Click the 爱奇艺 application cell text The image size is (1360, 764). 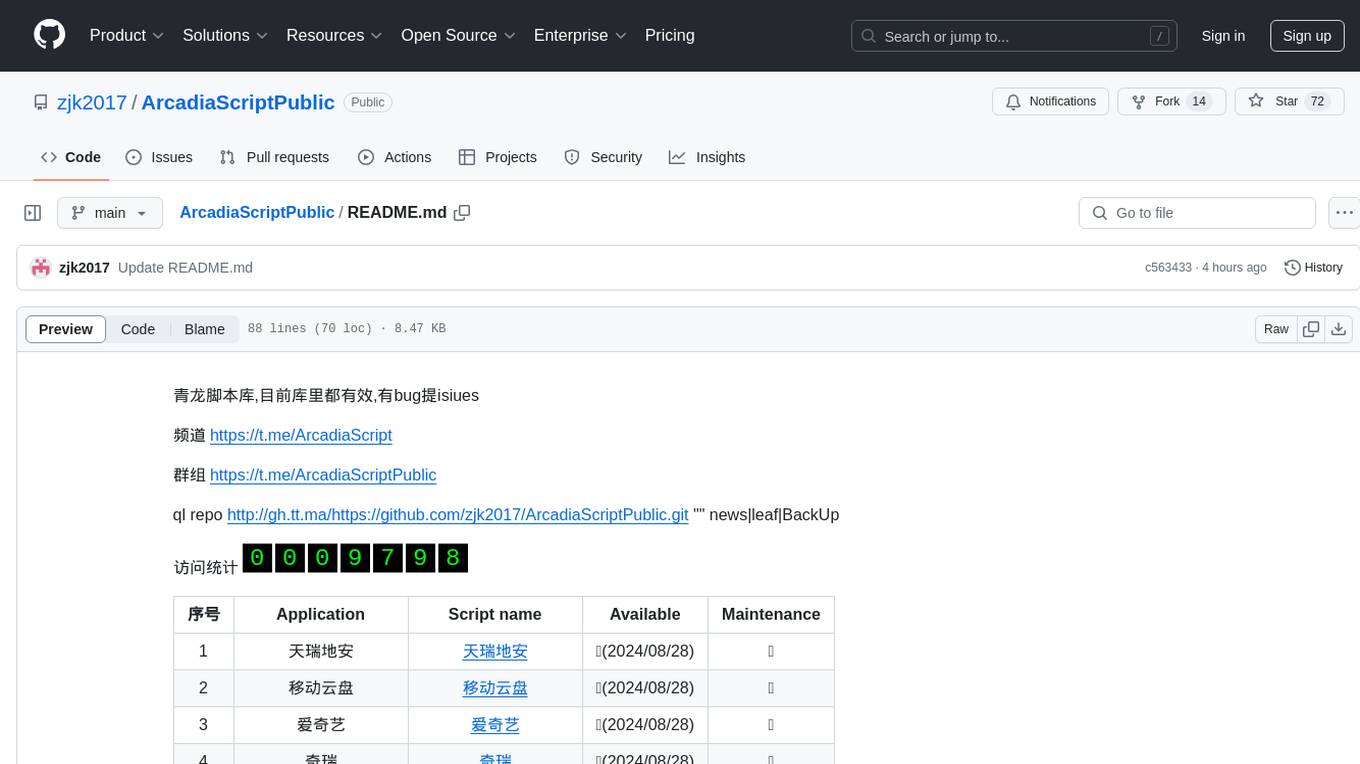pos(321,725)
